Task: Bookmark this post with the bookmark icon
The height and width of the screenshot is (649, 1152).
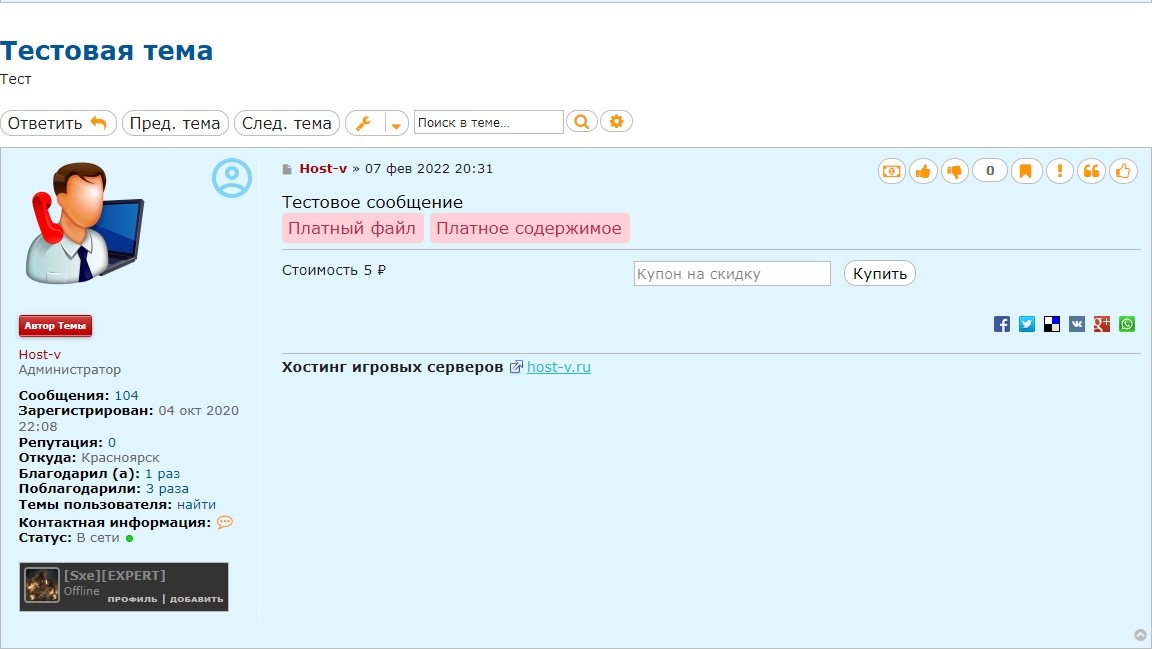Action: [1025, 171]
